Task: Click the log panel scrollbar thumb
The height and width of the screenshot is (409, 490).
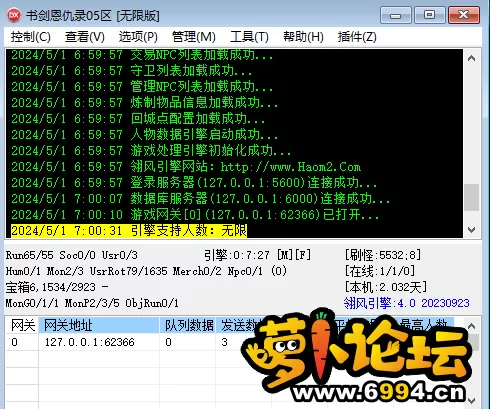Action: click(x=471, y=197)
